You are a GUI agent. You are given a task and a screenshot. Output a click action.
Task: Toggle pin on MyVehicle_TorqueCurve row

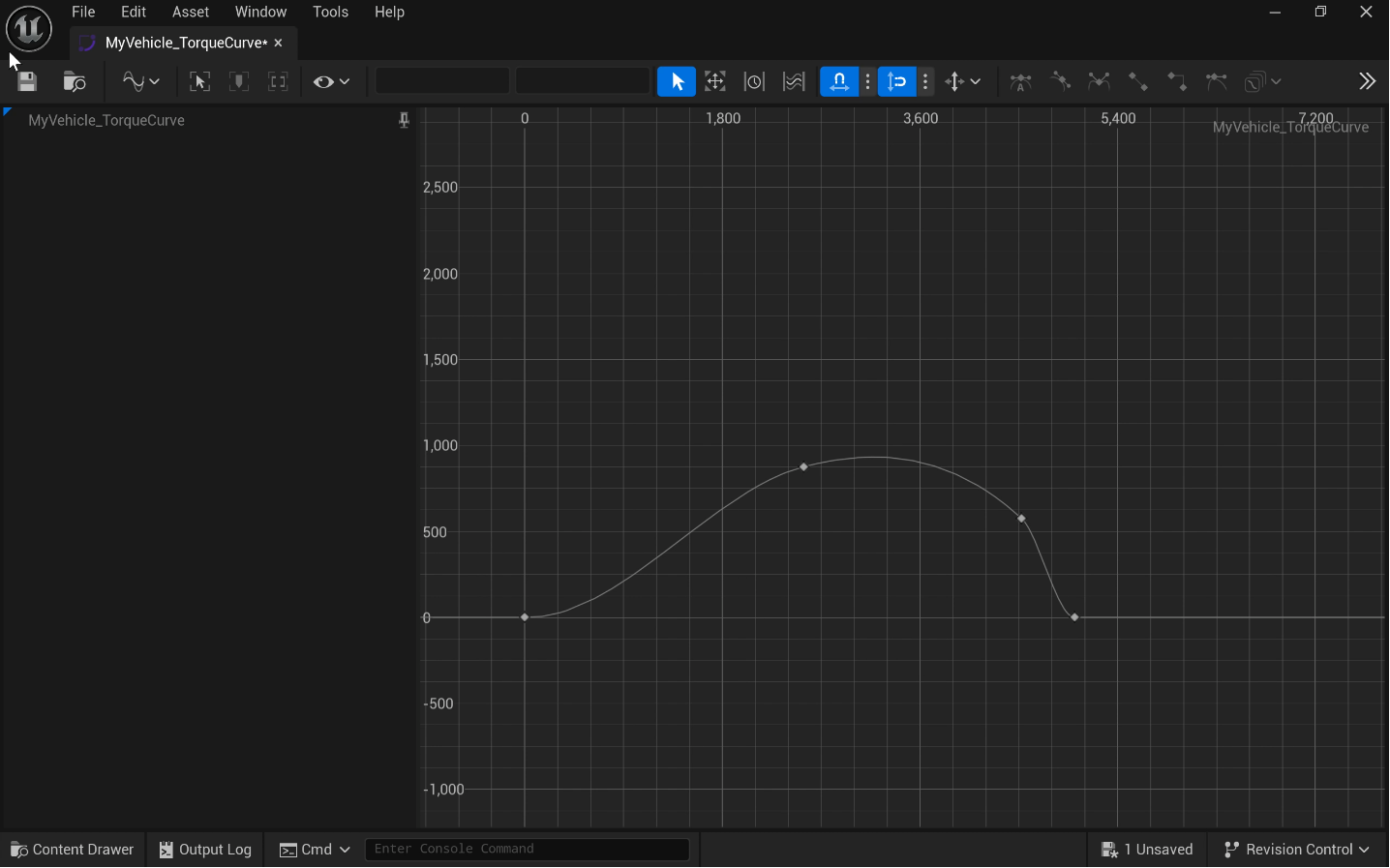coord(404,121)
